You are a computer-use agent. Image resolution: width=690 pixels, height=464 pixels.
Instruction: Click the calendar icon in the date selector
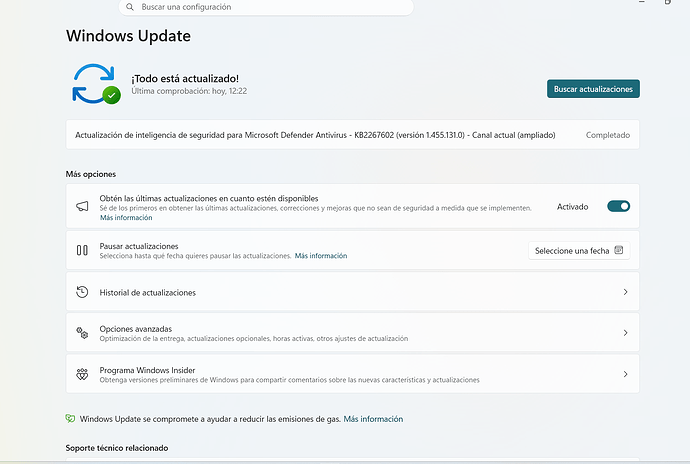619,250
